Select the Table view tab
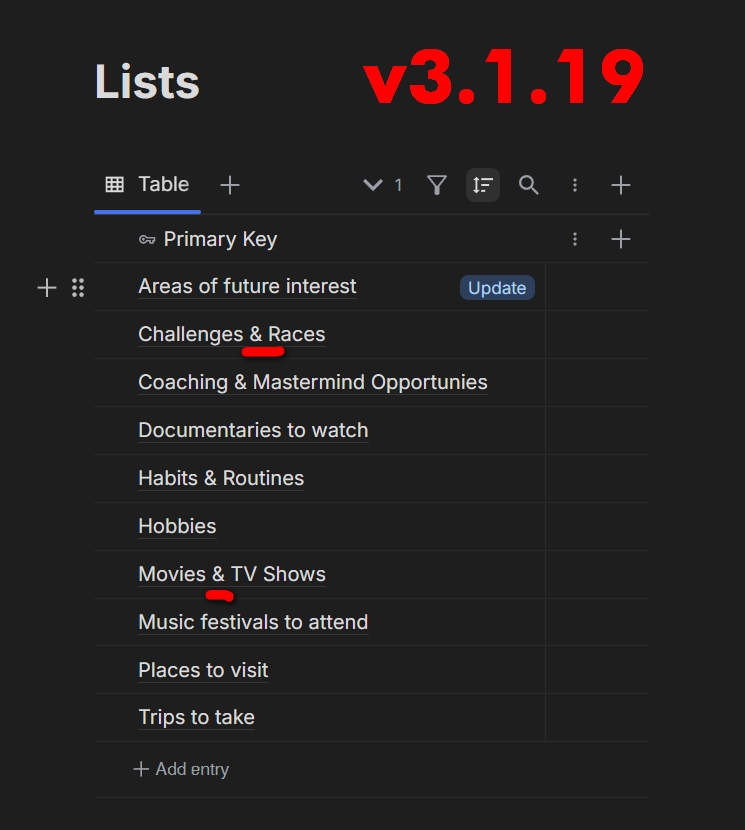The image size is (745, 830). 148,185
